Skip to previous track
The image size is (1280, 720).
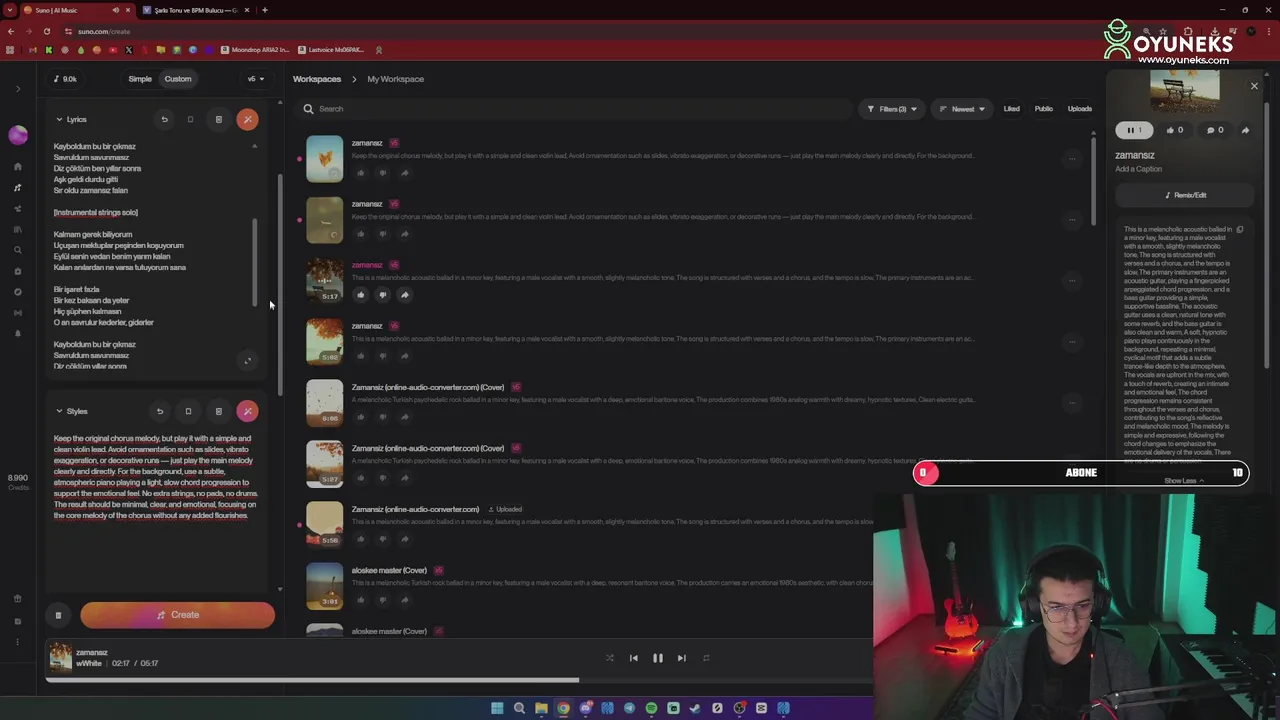tap(633, 658)
